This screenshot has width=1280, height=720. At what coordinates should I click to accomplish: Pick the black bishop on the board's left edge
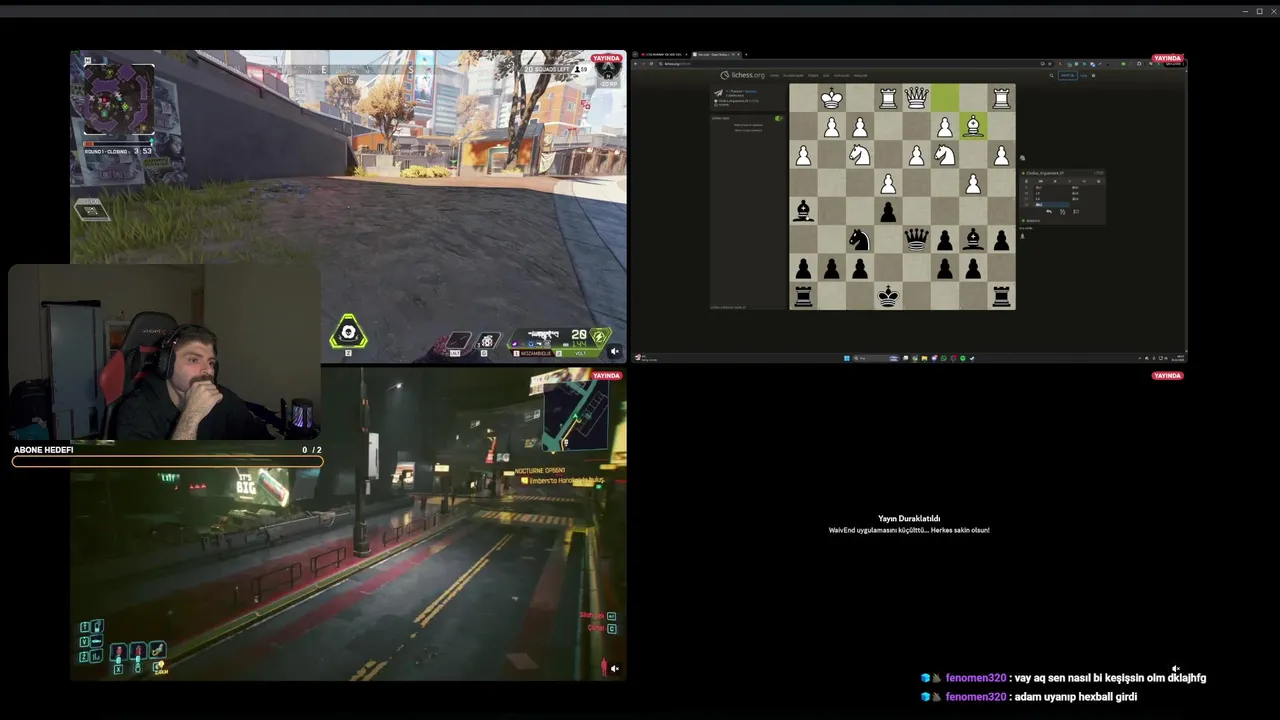[803, 211]
